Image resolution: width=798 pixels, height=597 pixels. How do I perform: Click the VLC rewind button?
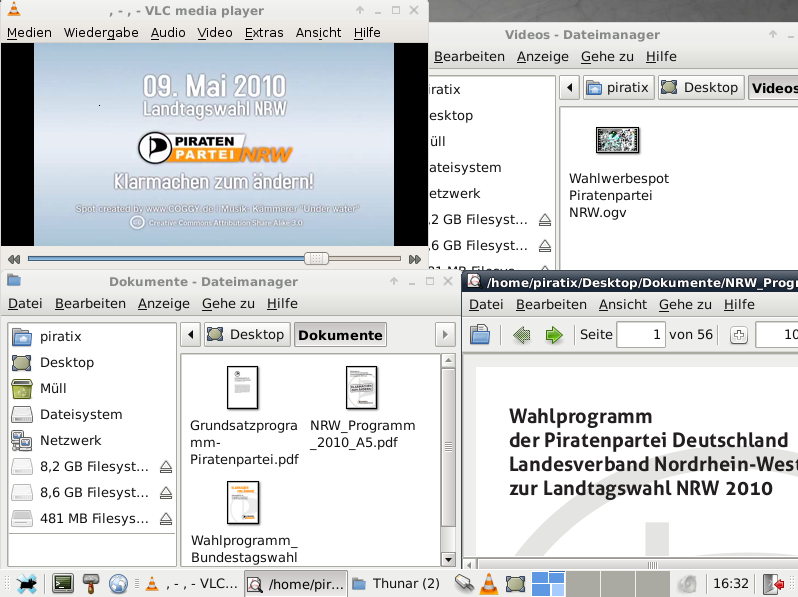[x=14, y=259]
